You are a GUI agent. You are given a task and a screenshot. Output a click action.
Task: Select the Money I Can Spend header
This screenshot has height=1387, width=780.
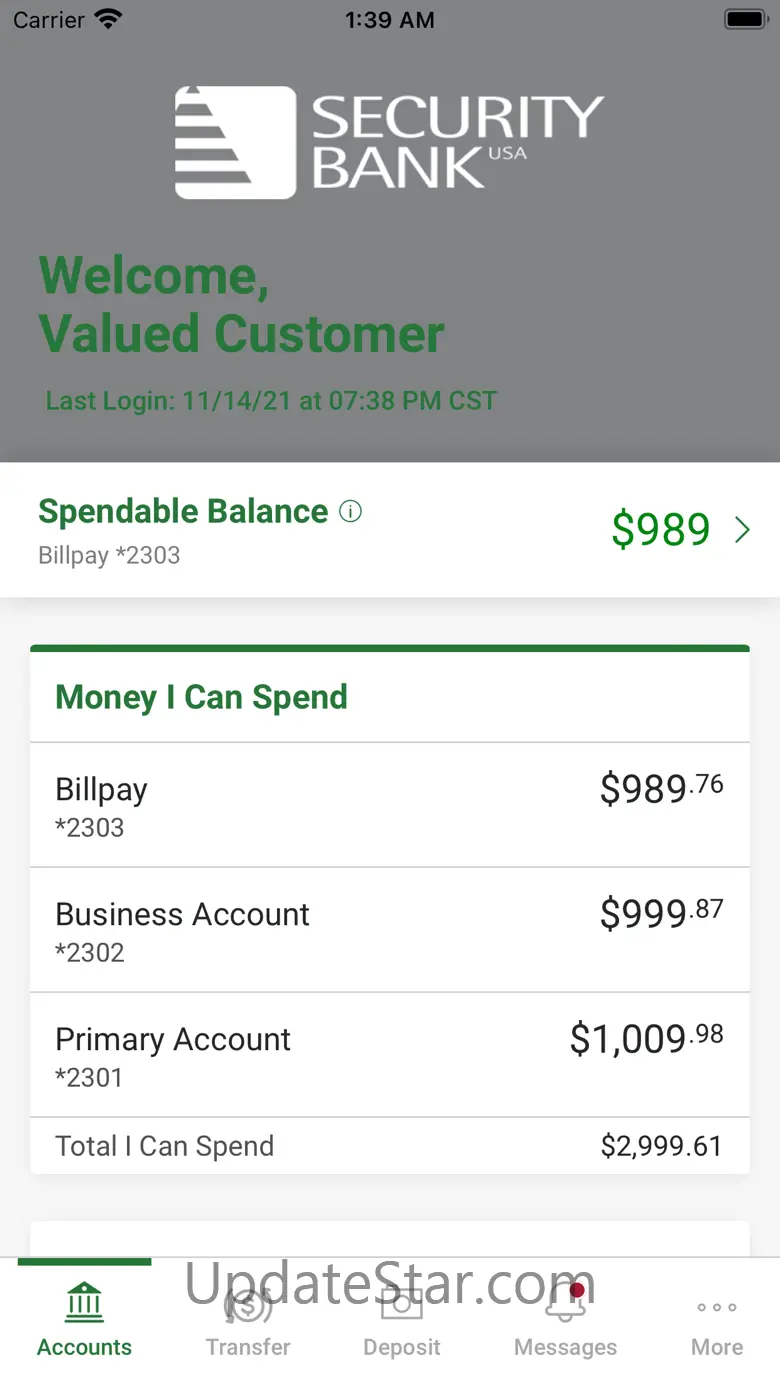202,697
